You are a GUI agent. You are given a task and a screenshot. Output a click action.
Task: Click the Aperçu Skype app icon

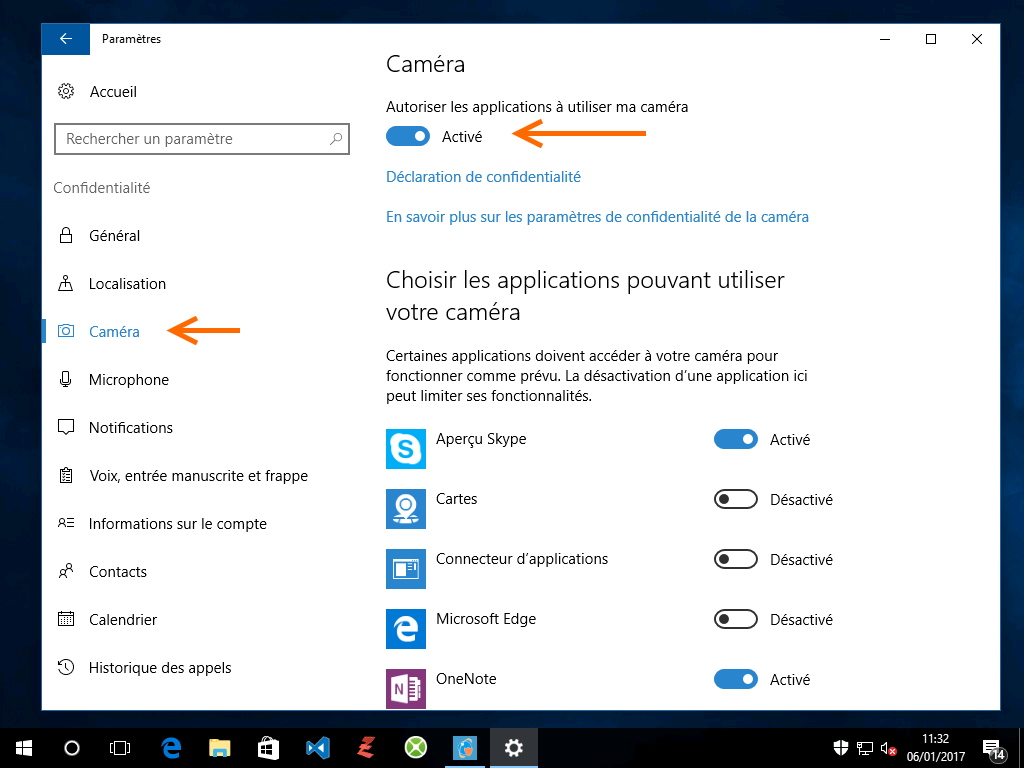406,449
